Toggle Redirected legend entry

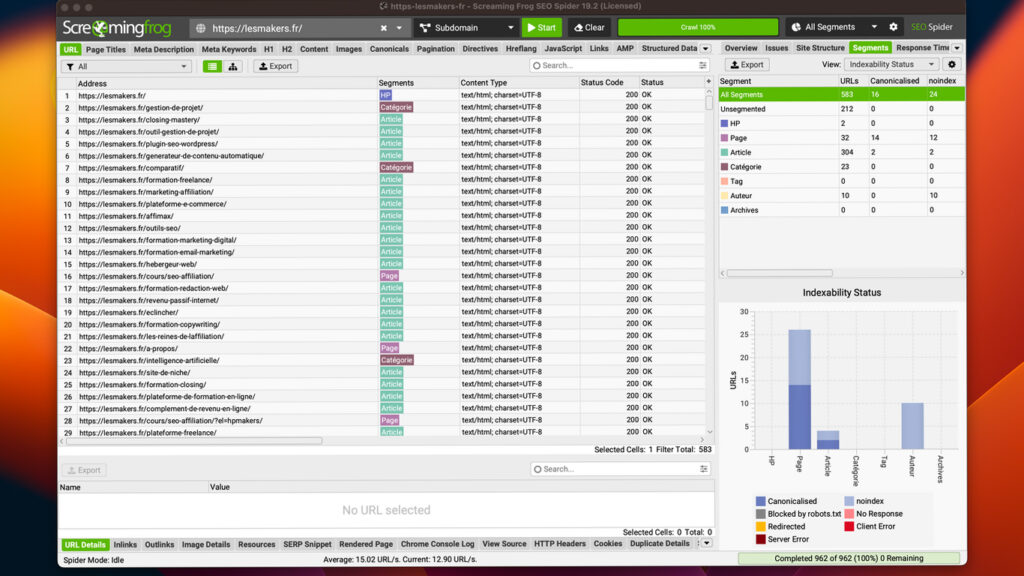point(780,526)
